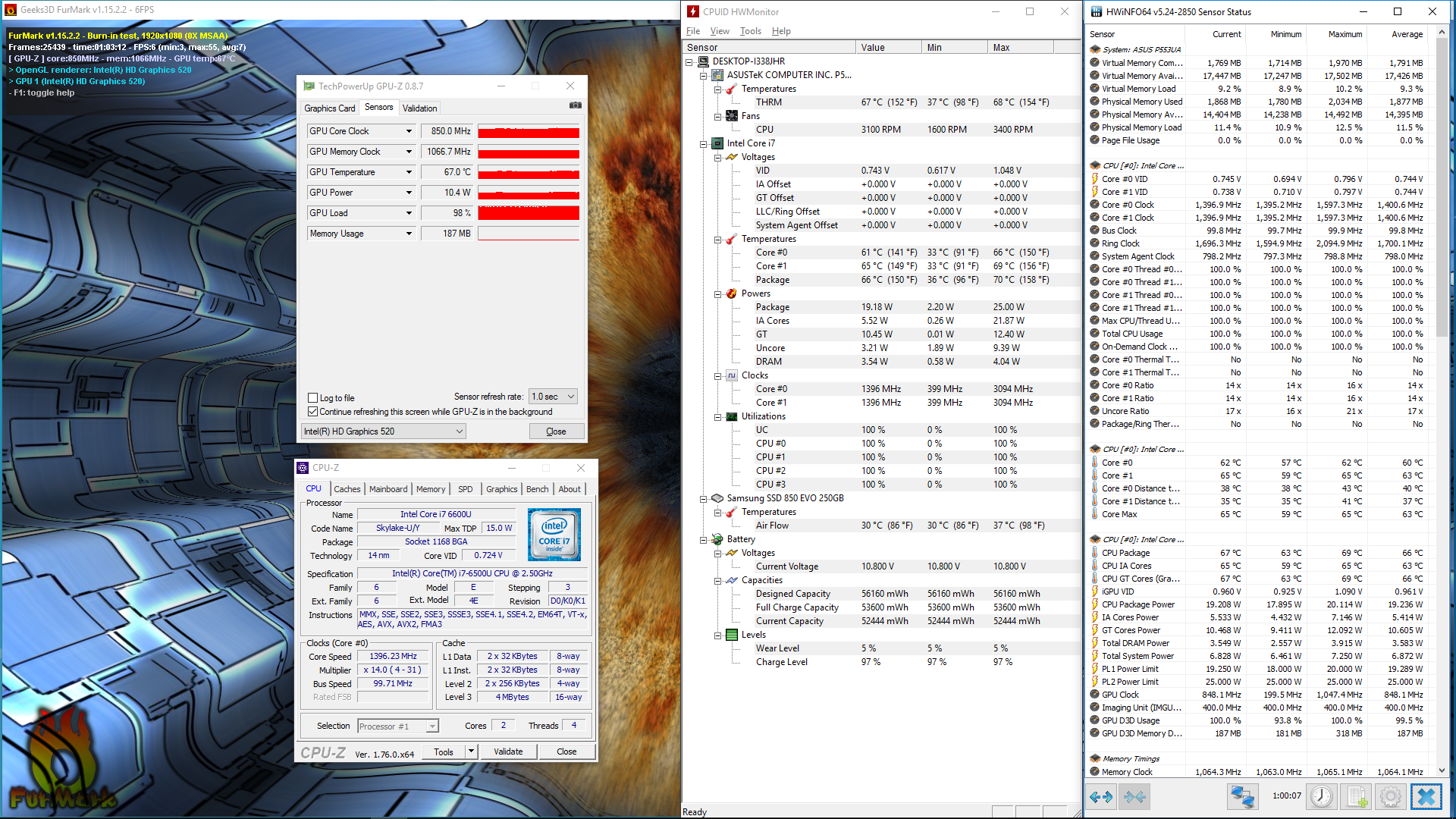Screen dimensions: 1456x819
Task: Click Battery icon in HWMonitor tree
Action: tap(717, 539)
